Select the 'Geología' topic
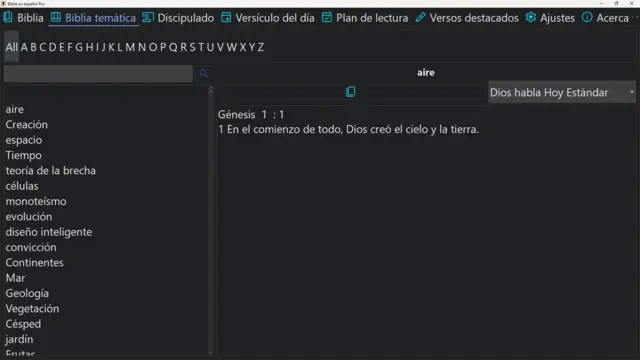Screen dimensions: 640x360 pos(27,293)
